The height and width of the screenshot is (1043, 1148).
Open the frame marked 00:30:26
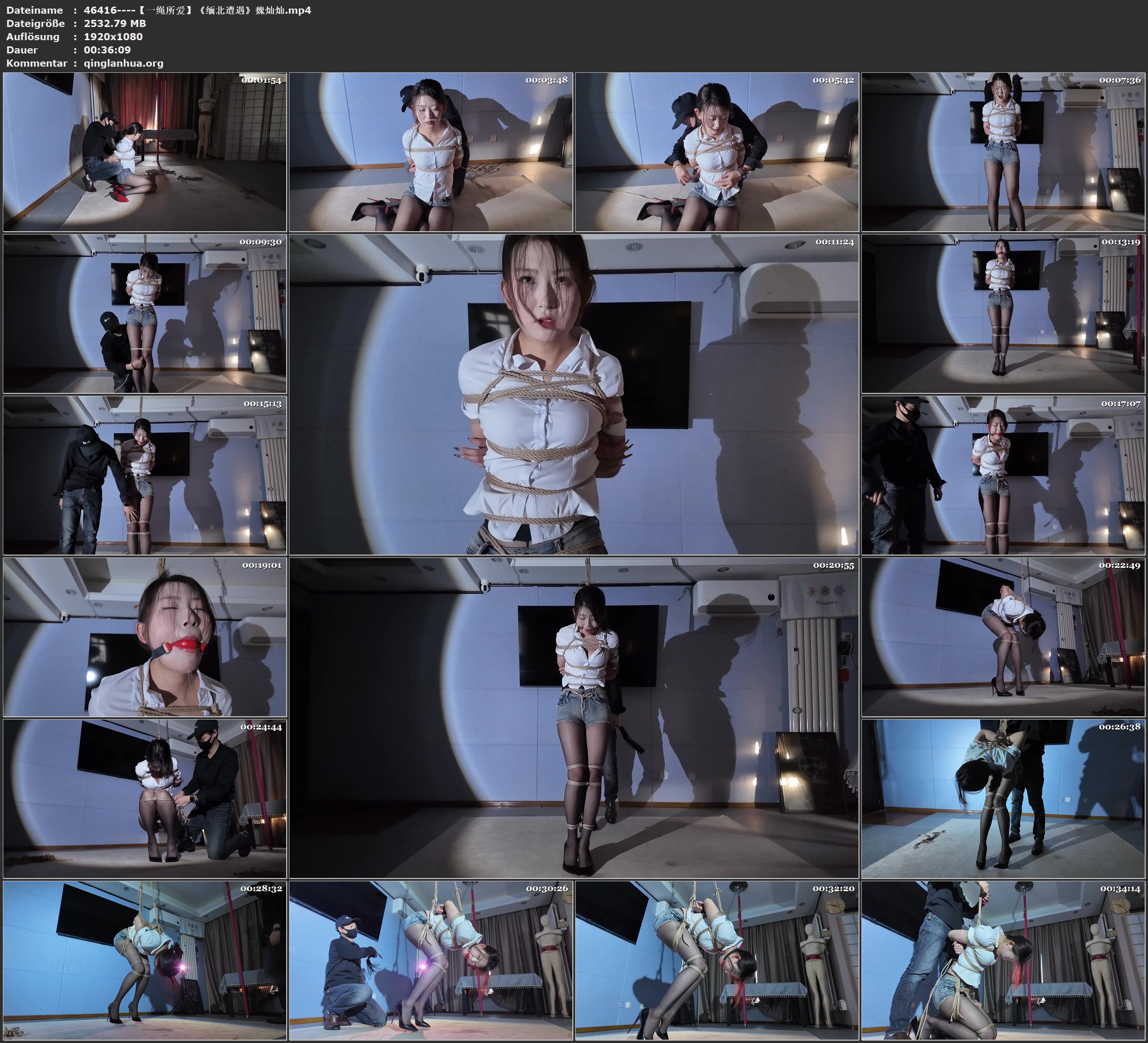(431, 960)
